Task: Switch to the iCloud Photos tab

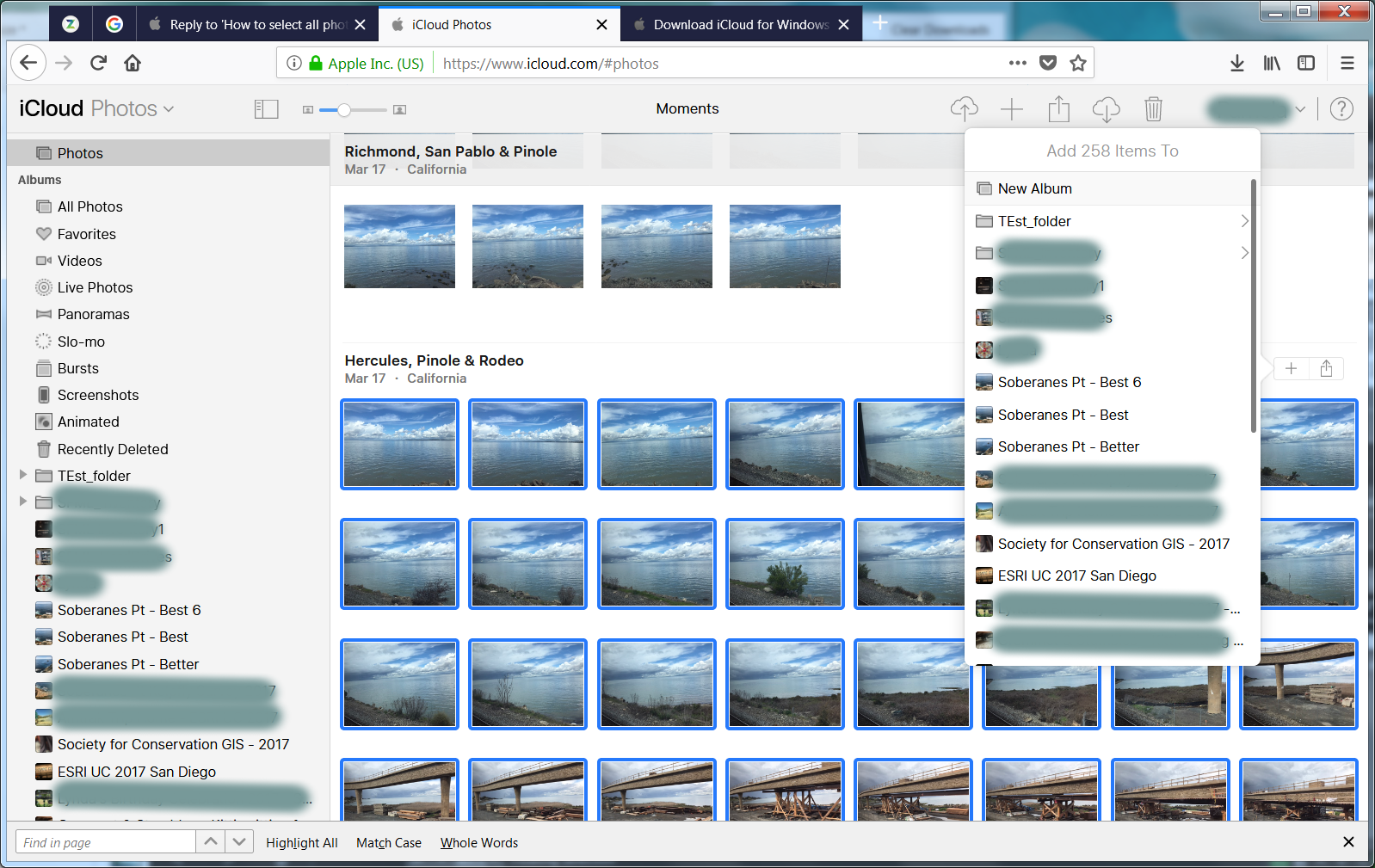Action: click(x=499, y=25)
